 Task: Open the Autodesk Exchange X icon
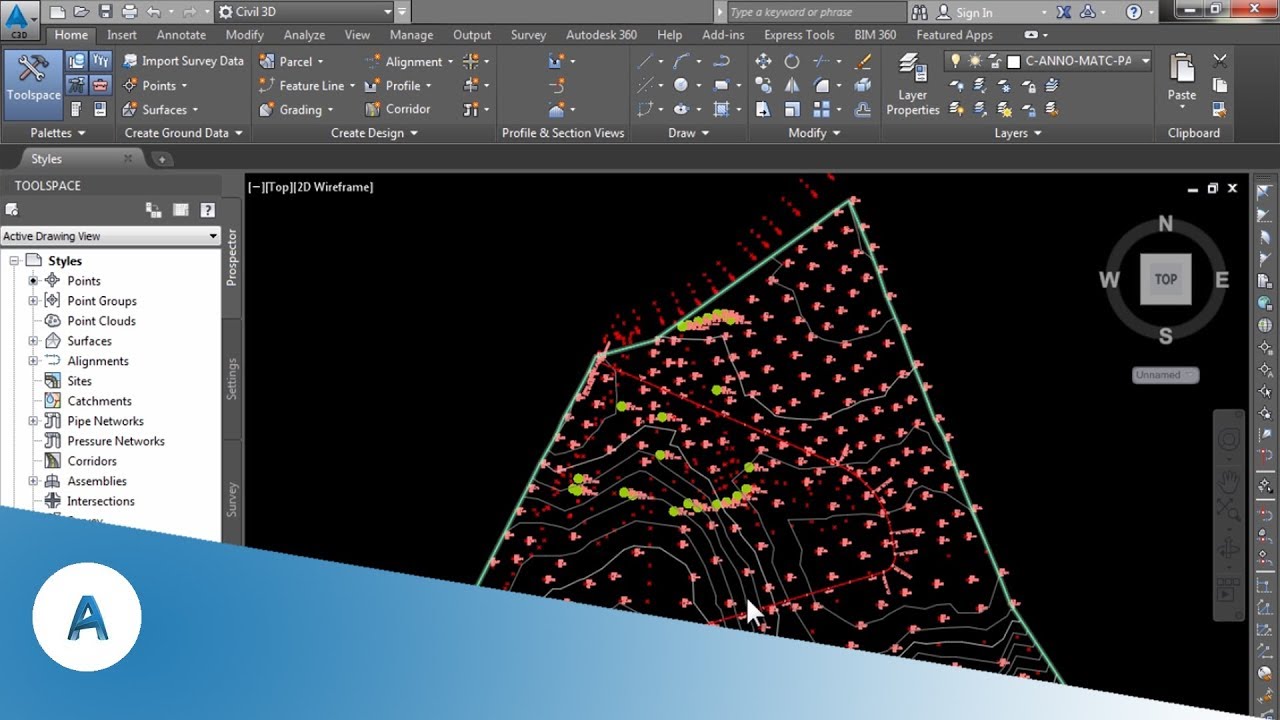[x=1063, y=12]
